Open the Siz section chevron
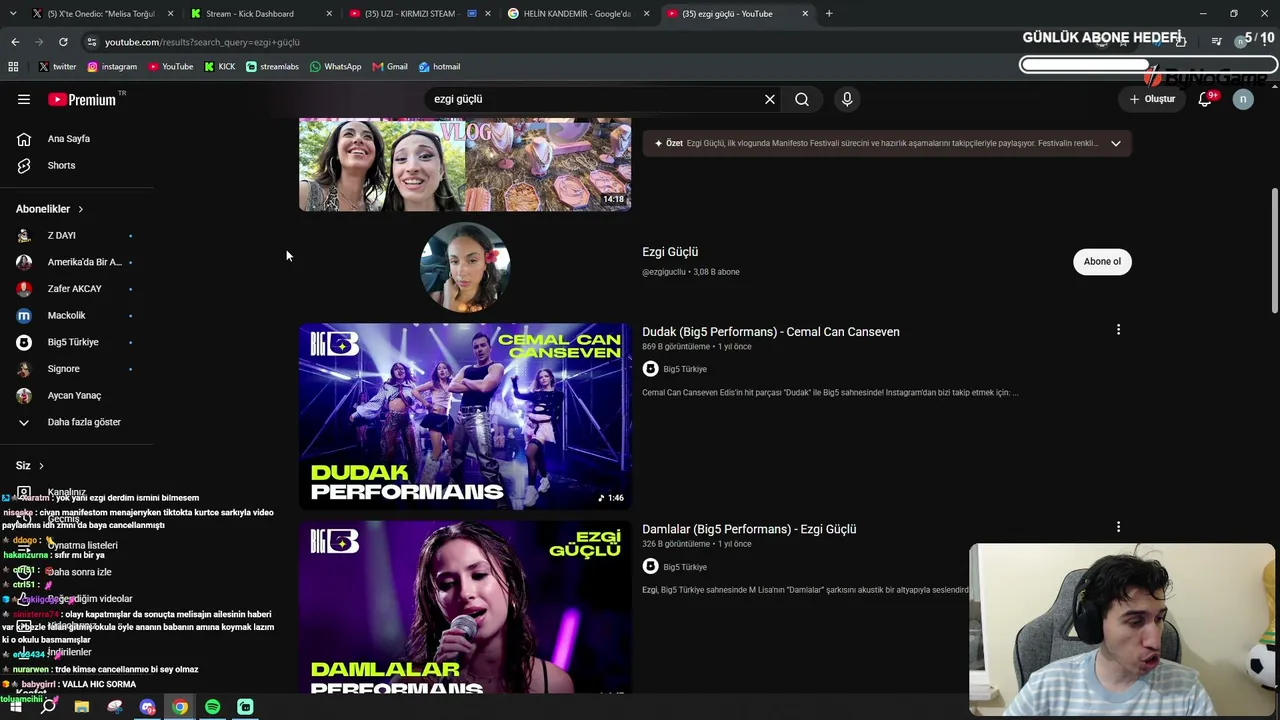The height and width of the screenshot is (720, 1280). 41,466
